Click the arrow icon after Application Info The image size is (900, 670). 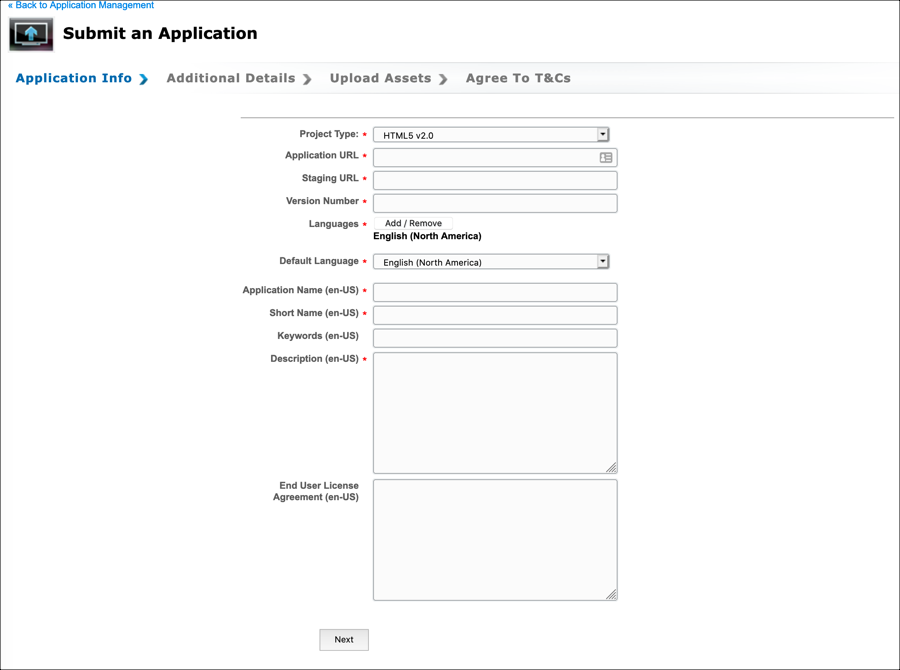(x=145, y=78)
